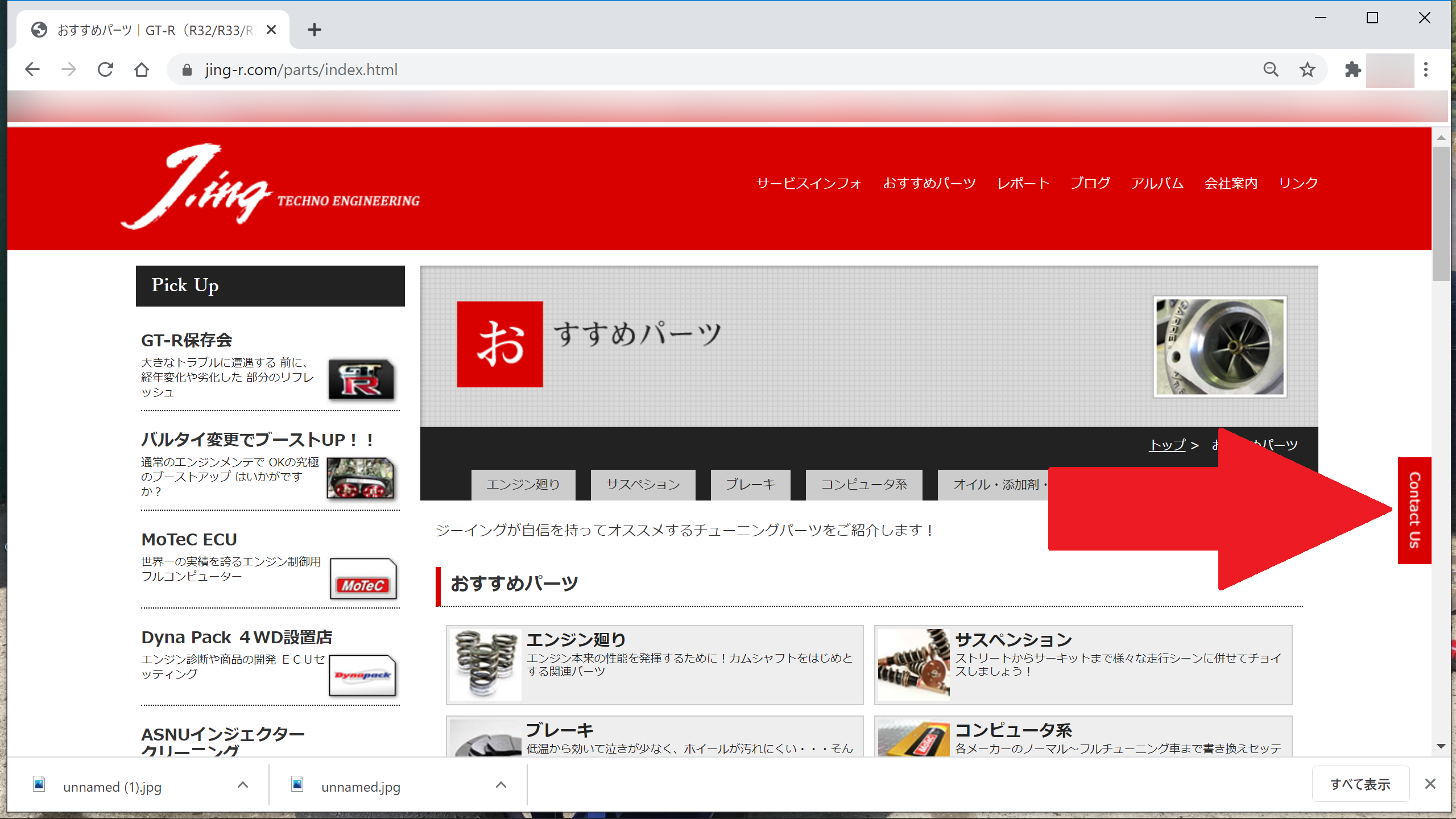Select the サスペンション category tab
This screenshot has width=1456, height=819.
[643, 485]
